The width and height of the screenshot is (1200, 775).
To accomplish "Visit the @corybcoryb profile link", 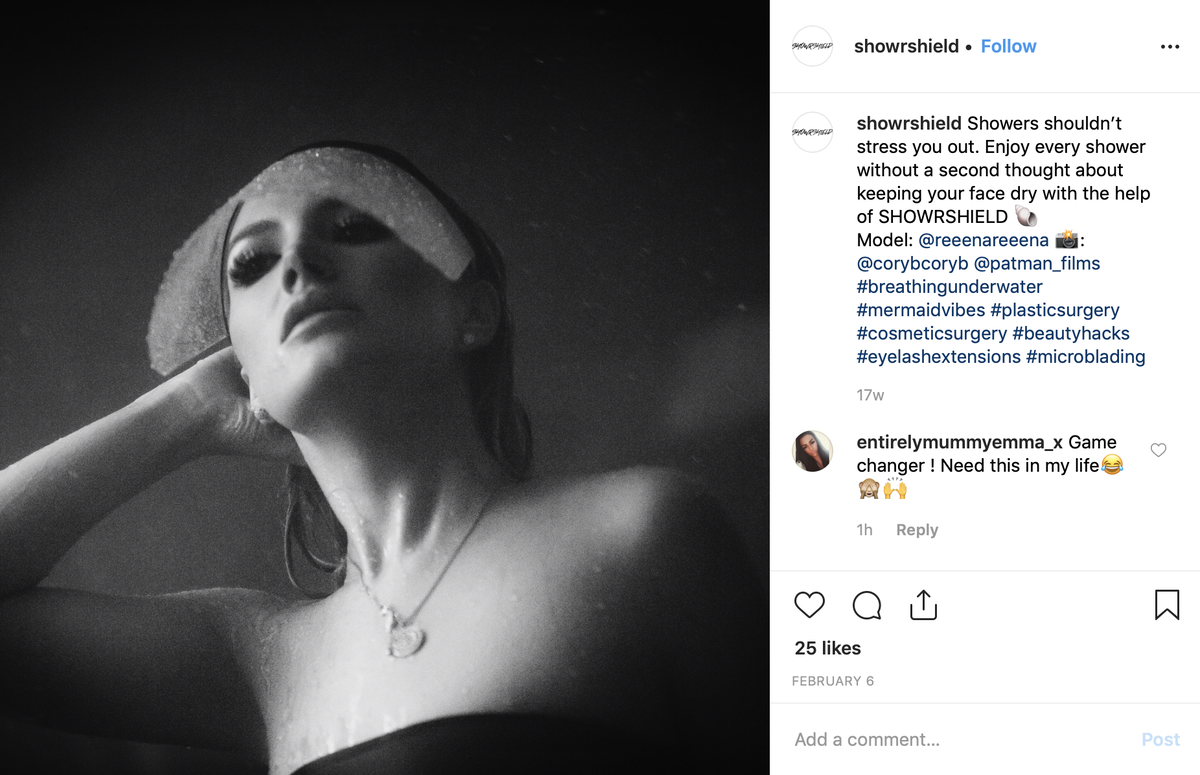I will [911, 263].
